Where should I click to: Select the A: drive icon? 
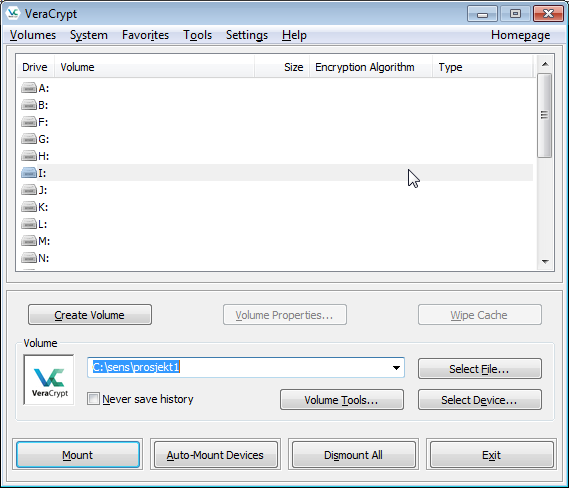(x=29, y=88)
